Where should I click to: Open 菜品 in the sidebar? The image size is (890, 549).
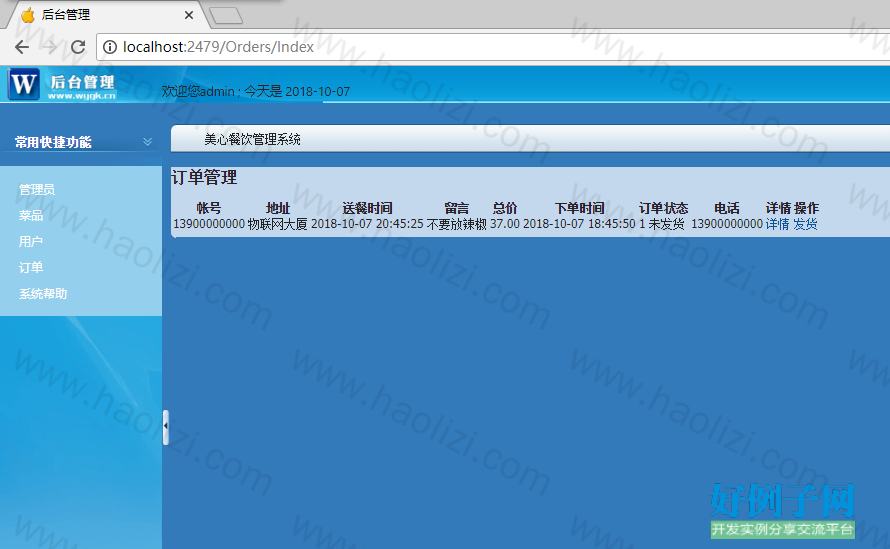[31, 216]
